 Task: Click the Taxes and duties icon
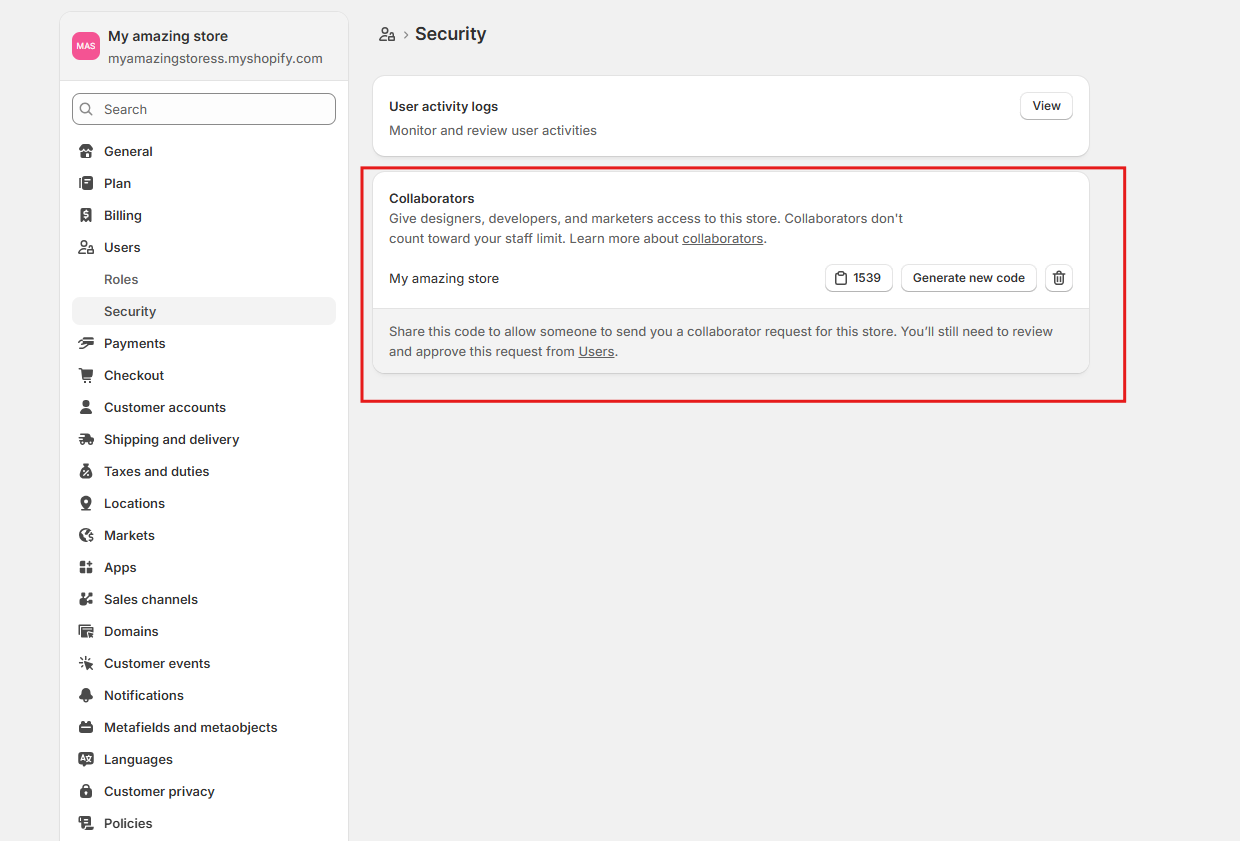pos(86,471)
